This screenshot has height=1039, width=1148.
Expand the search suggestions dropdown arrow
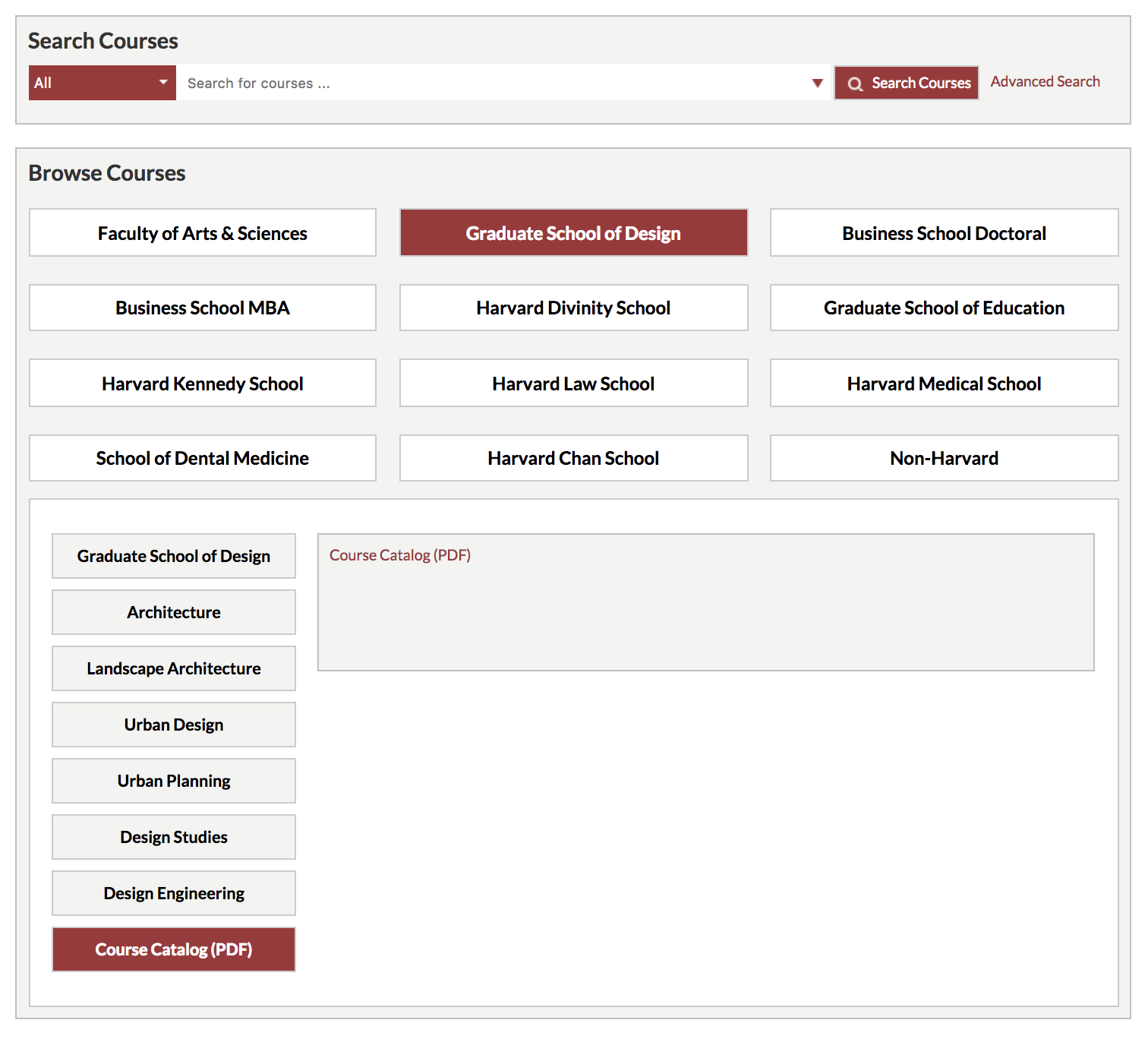(817, 83)
